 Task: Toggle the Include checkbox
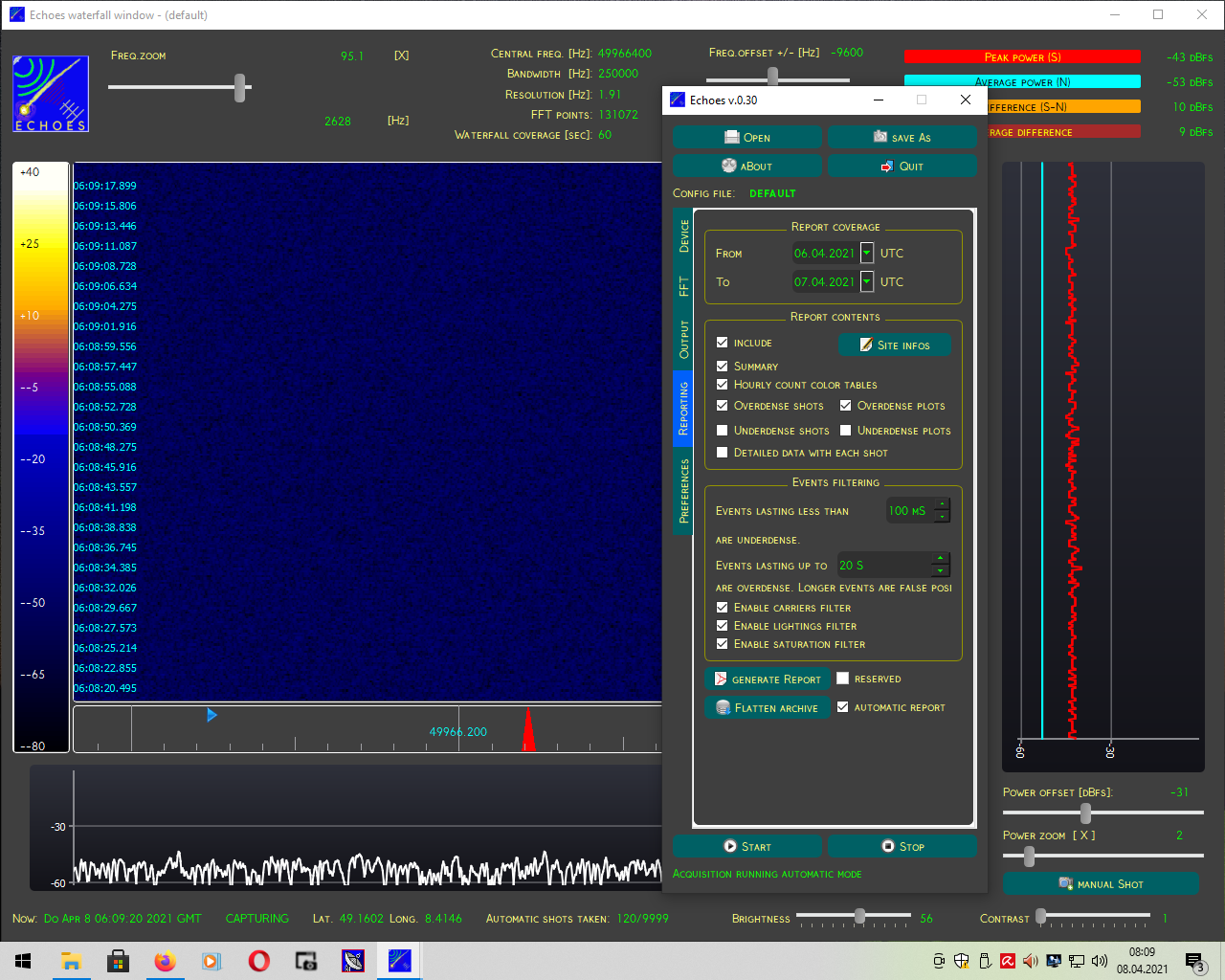click(723, 342)
